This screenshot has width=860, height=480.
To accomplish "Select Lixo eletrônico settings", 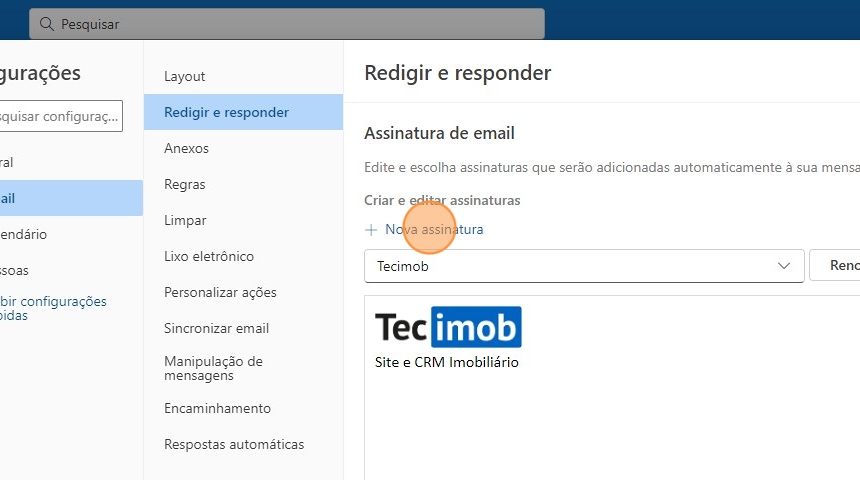I will click(209, 256).
